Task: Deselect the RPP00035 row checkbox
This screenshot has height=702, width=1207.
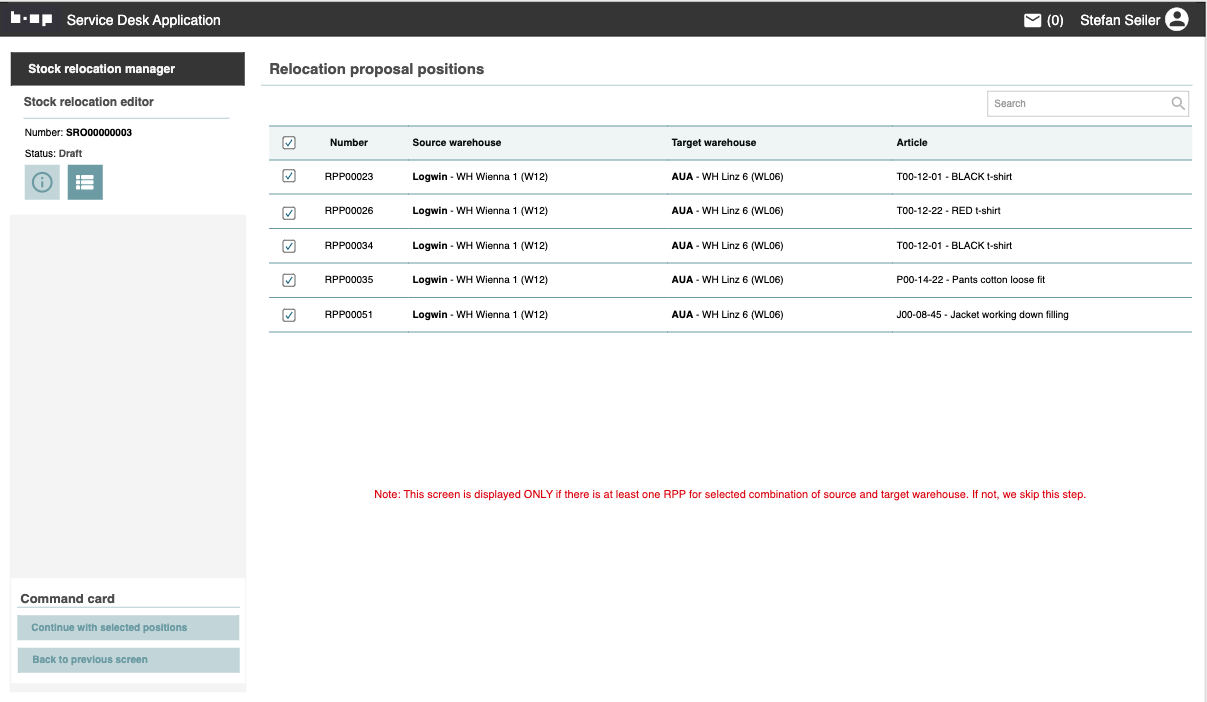Action: 289,280
